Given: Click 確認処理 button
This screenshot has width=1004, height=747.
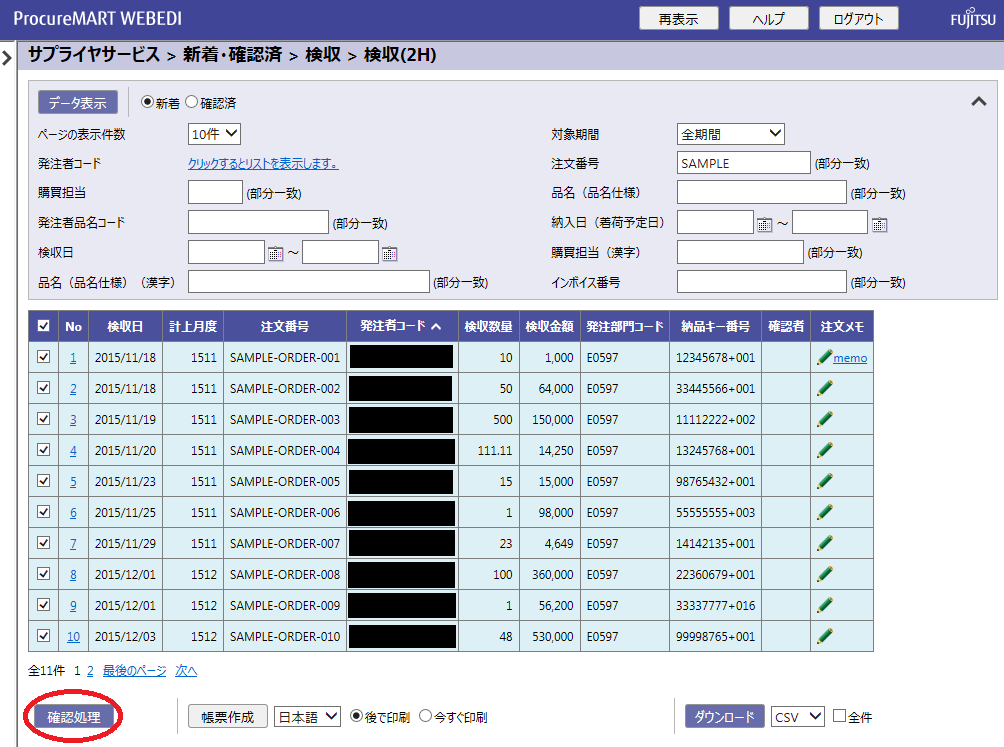Looking at the screenshot, I should (74, 717).
